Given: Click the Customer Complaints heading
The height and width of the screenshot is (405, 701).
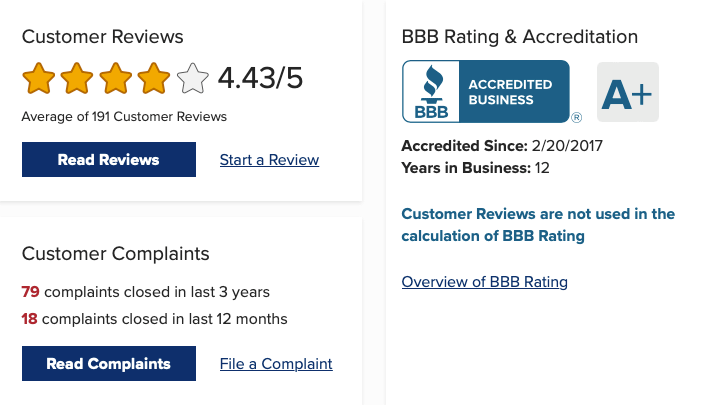Looking at the screenshot, I should pyautogui.click(x=116, y=253).
